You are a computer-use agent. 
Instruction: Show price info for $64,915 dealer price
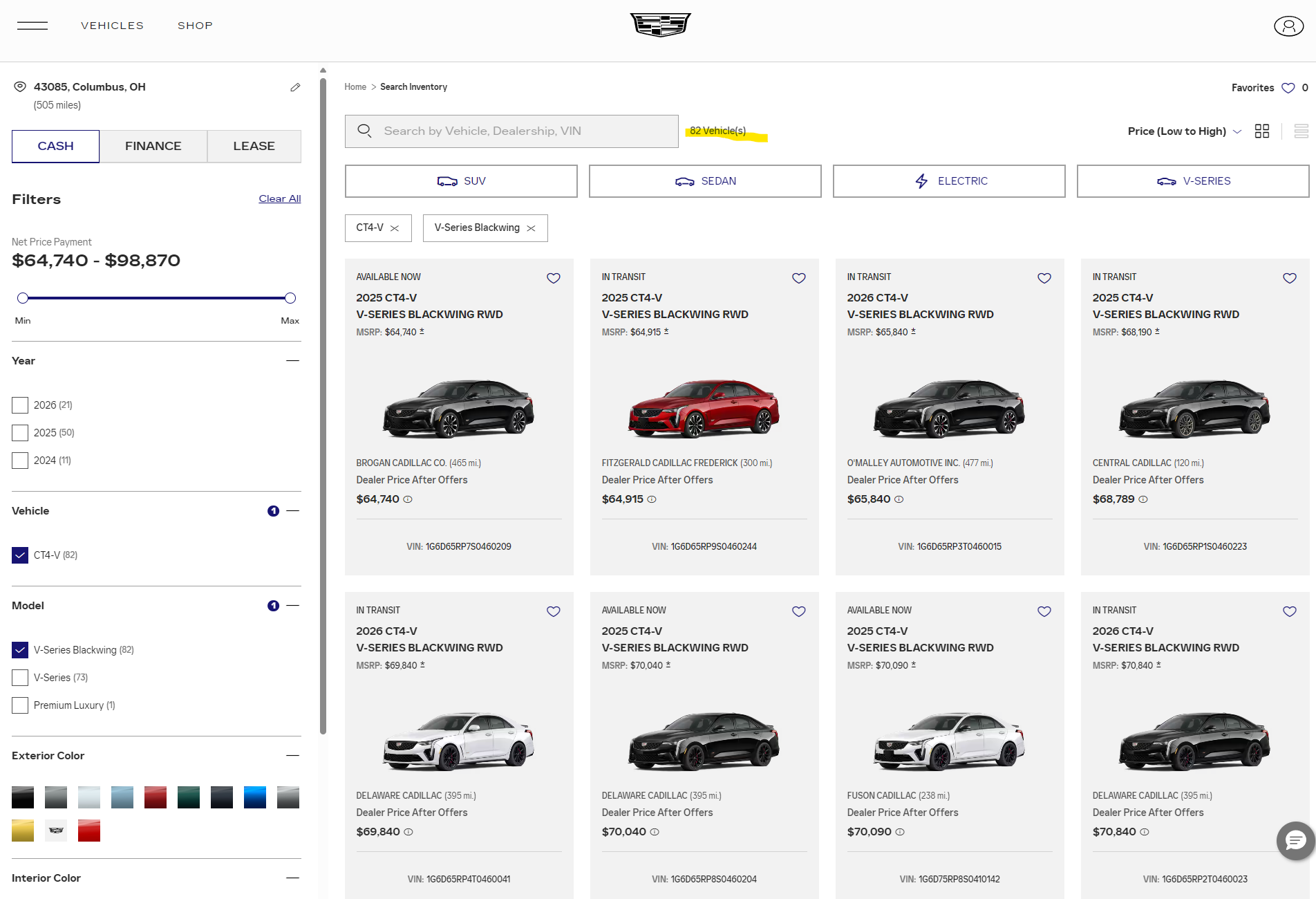[x=652, y=499]
